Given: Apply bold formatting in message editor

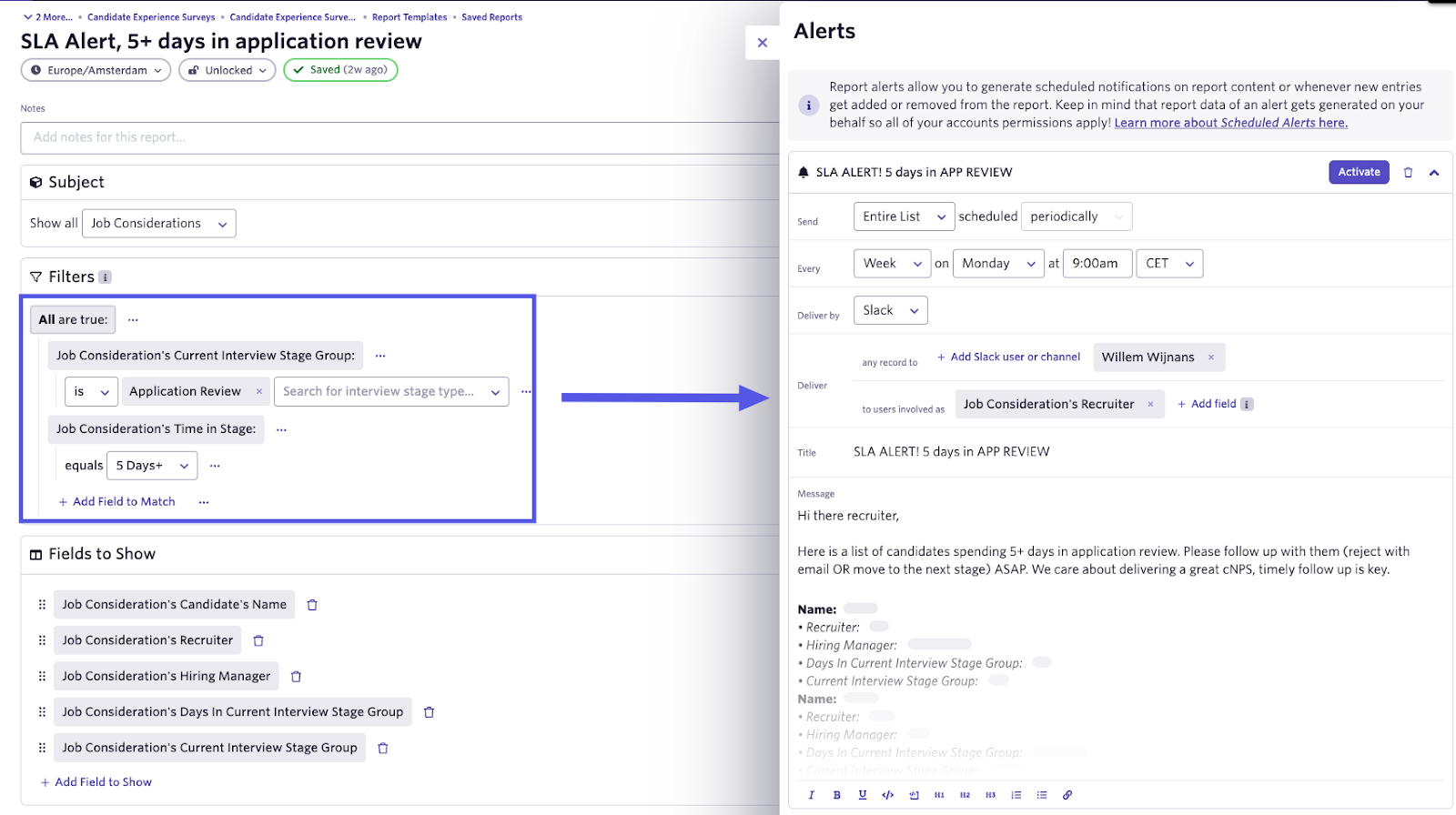Looking at the screenshot, I should click(x=836, y=795).
